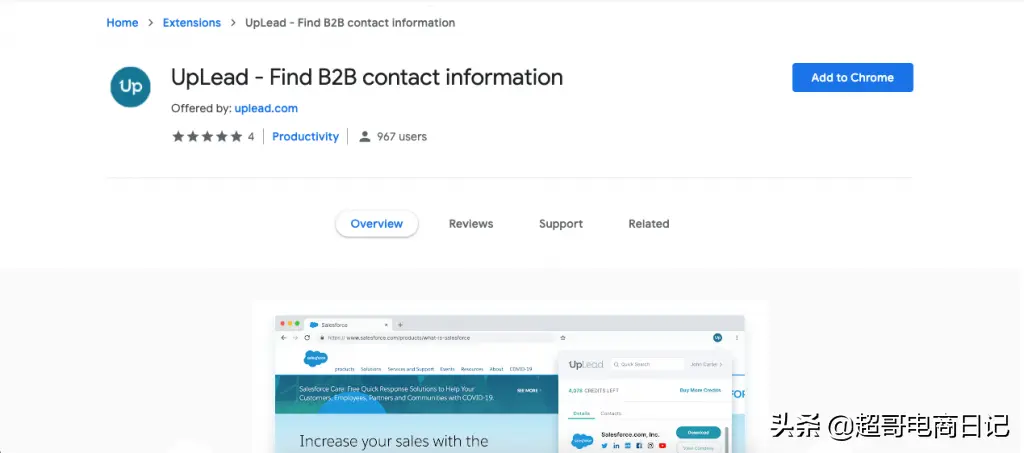This screenshot has width=1024, height=453.
Task: Click the Download button in the UpLead popup
Action: point(698,433)
